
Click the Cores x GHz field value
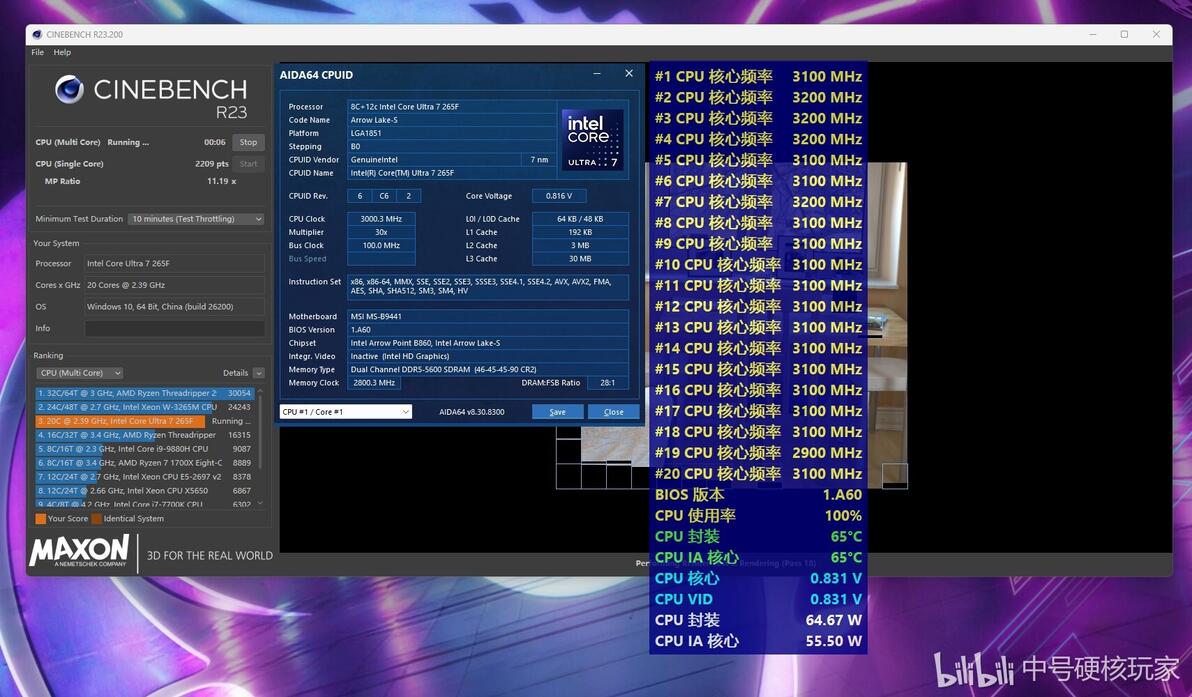click(x=175, y=285)
